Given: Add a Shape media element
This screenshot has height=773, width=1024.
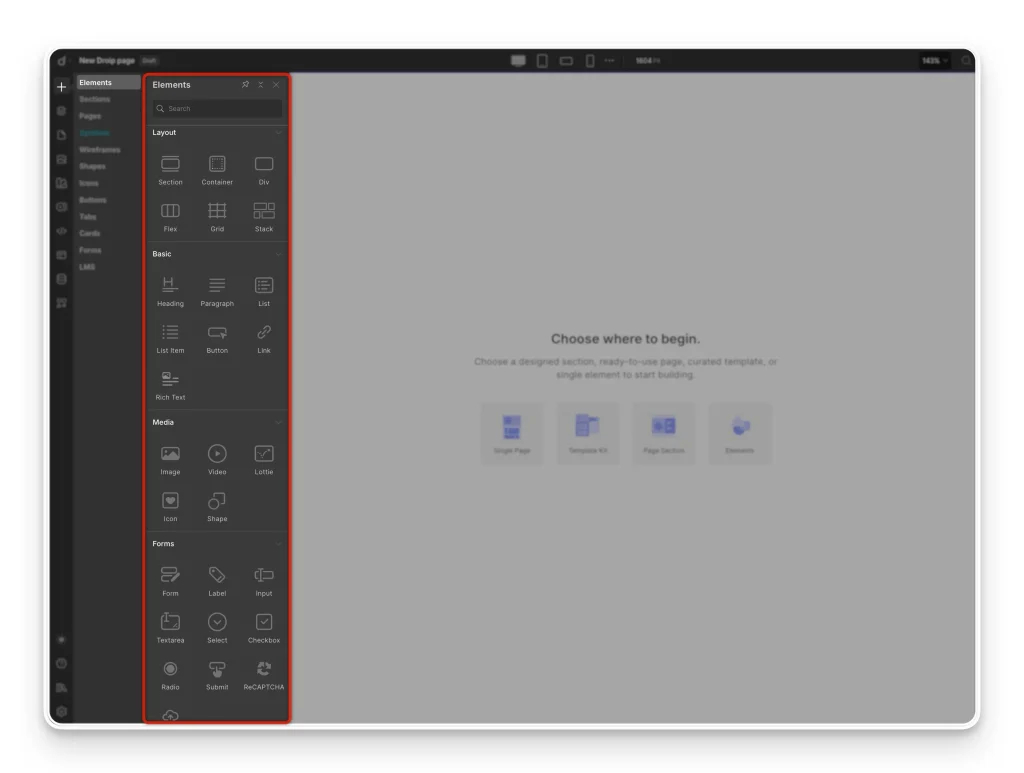Looking at the screenshot, I should (217, 507).
